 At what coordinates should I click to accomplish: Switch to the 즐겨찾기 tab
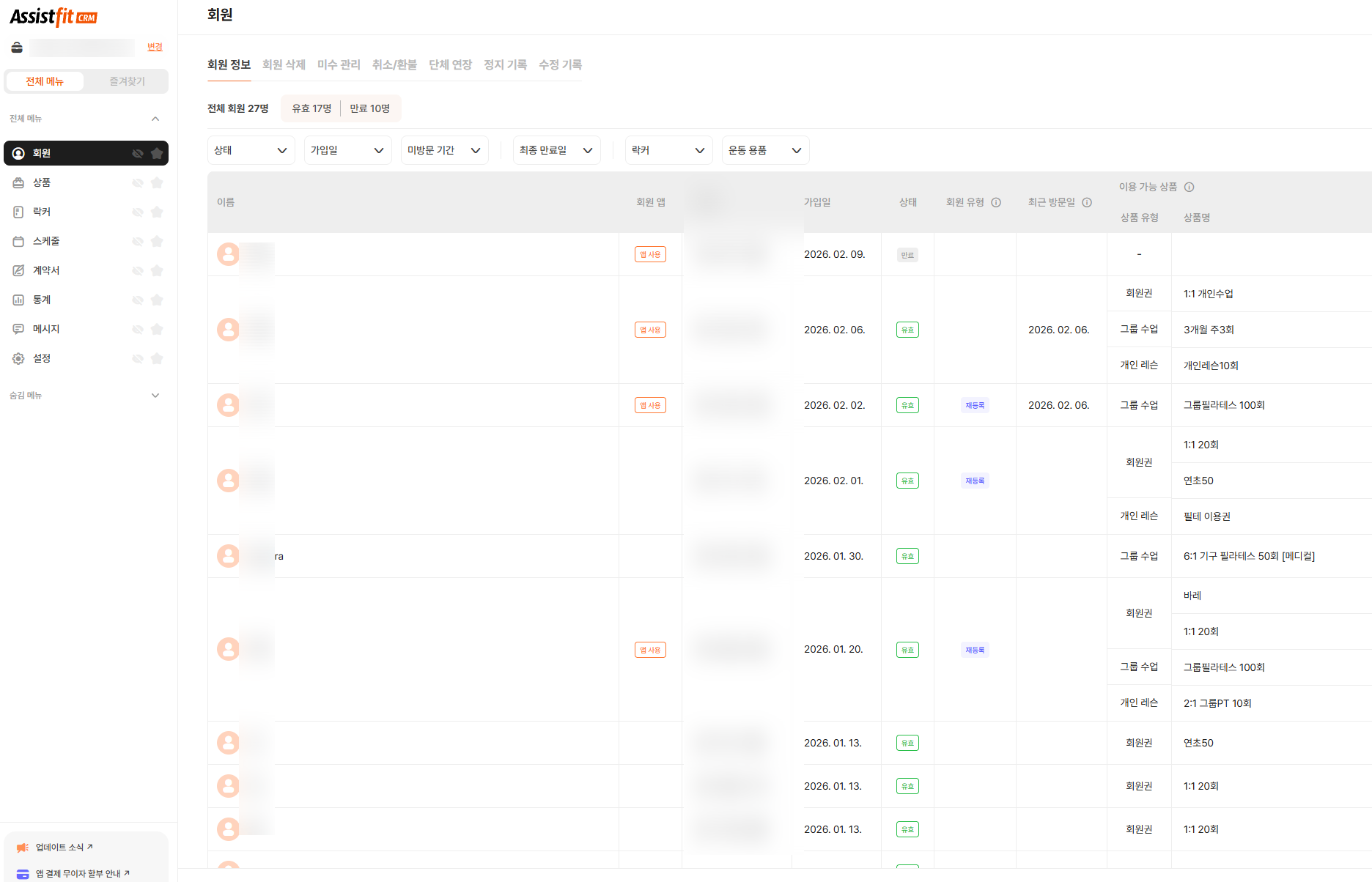[x=127, y=81]
